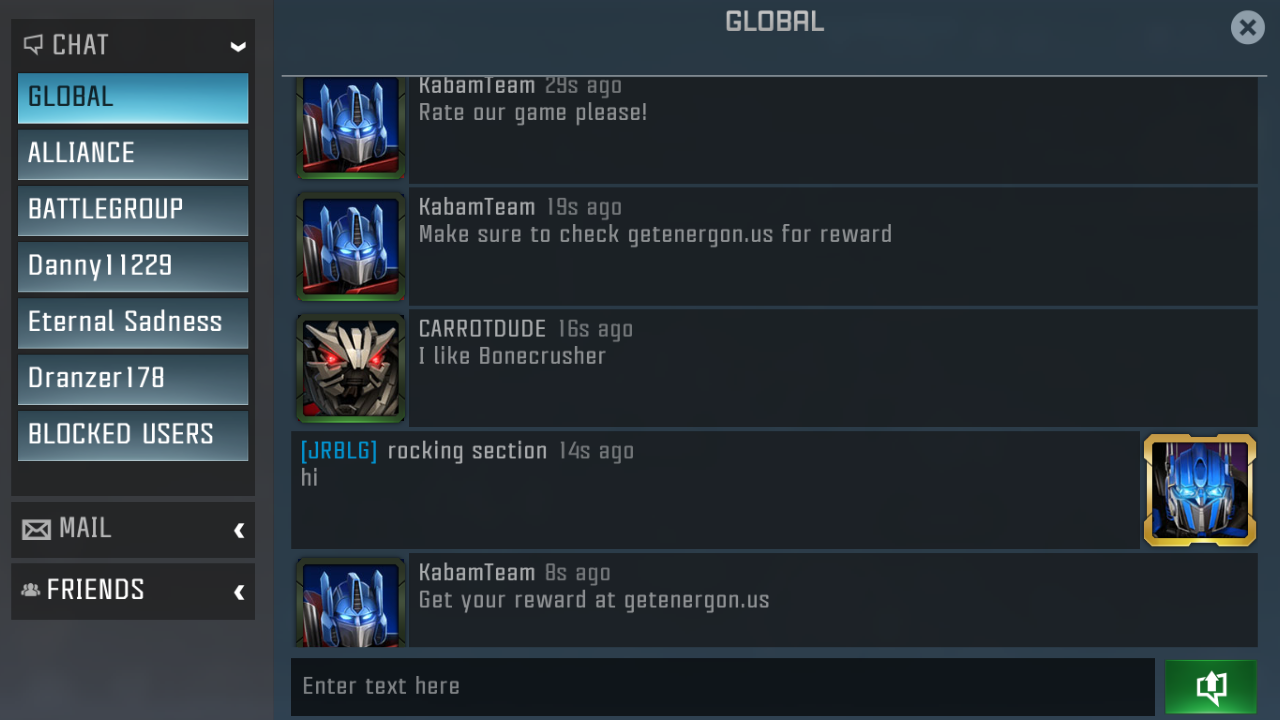Open CARROTDUDE's Bonecrusher avatar
The image size is (1280, 720).
click(351, 368)
